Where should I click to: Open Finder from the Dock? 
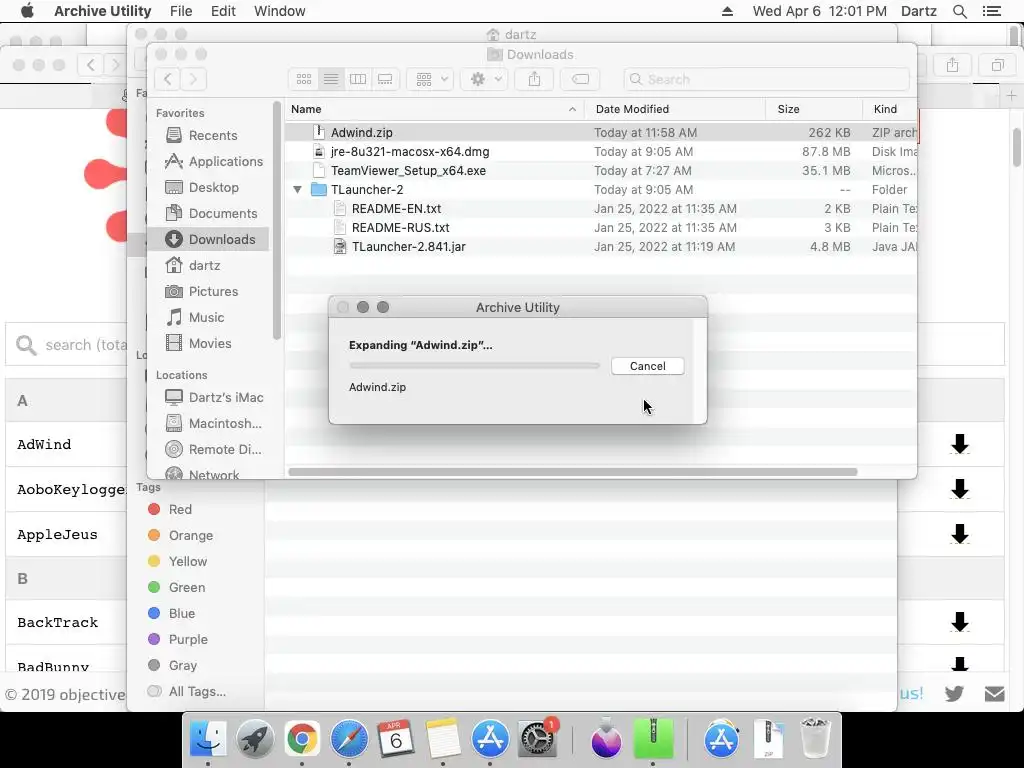(x=208, y=739)
